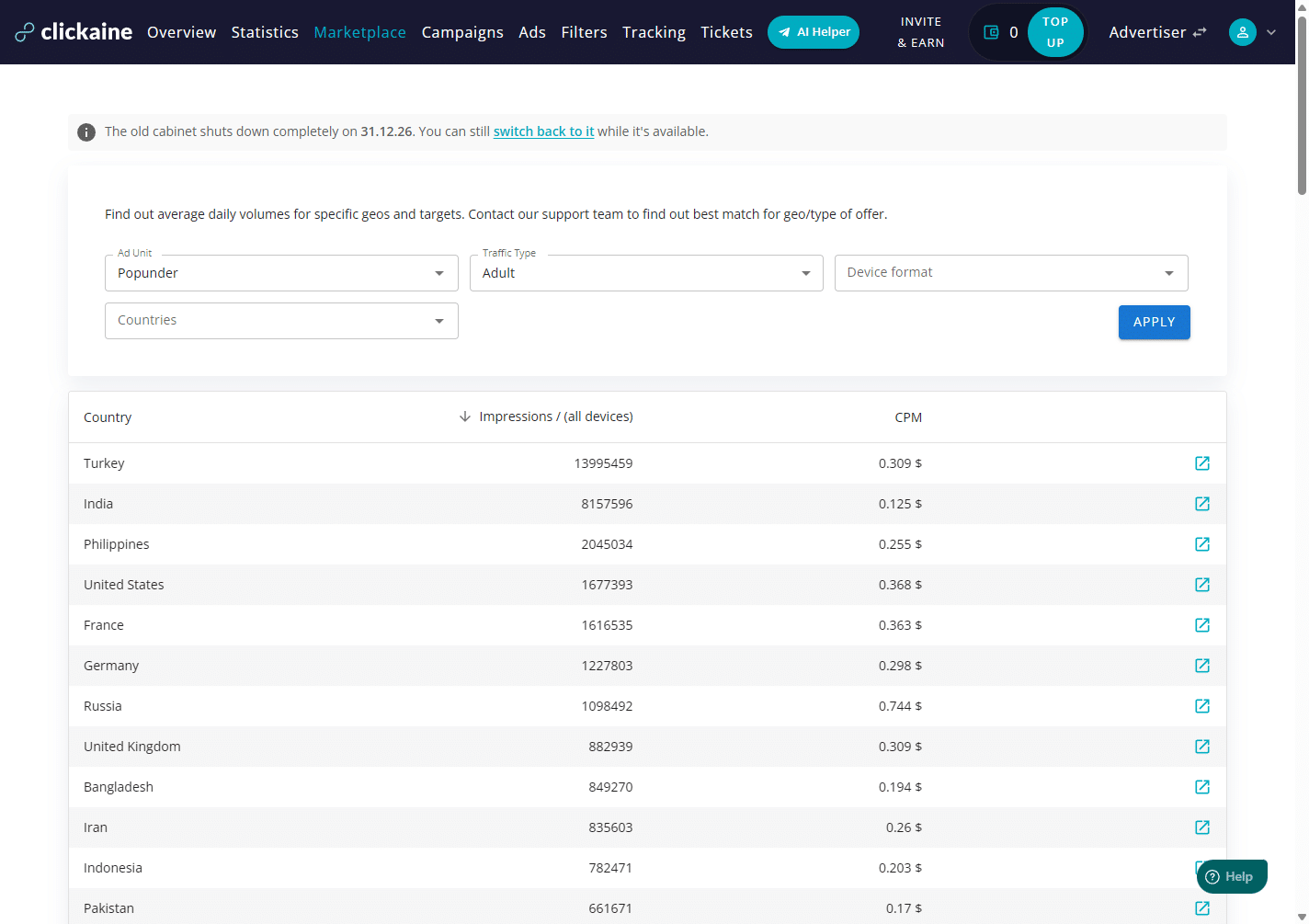
Task: Select the Marketplace menu item
Action: tap(359, 32)
